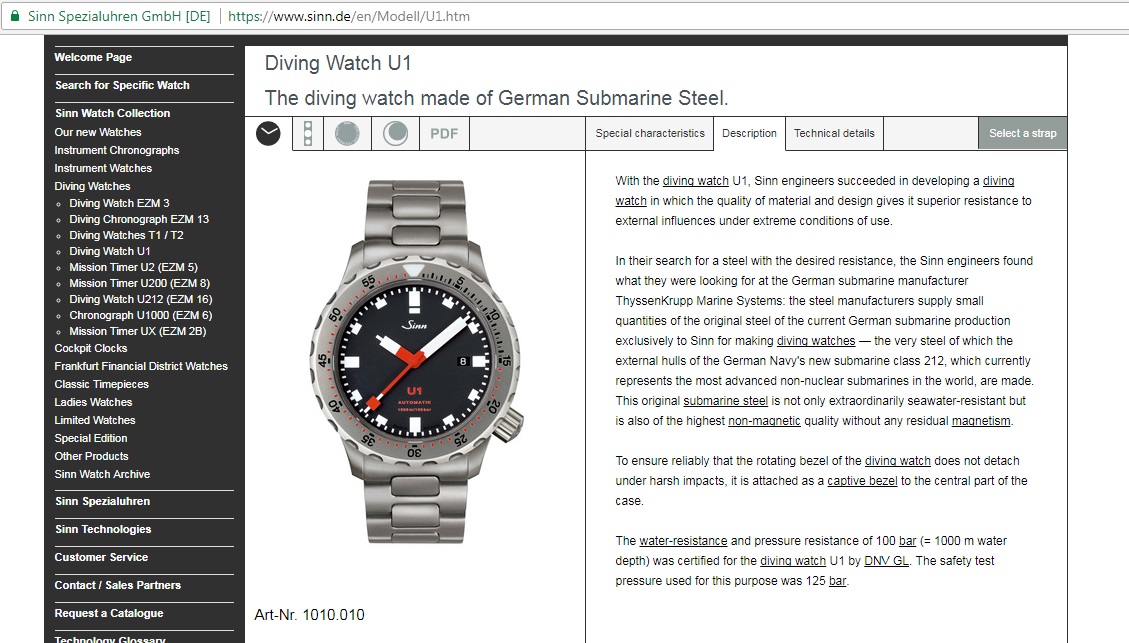1129x643 pixels.
Task: Download the PDF data sheet
Action: 444,134
